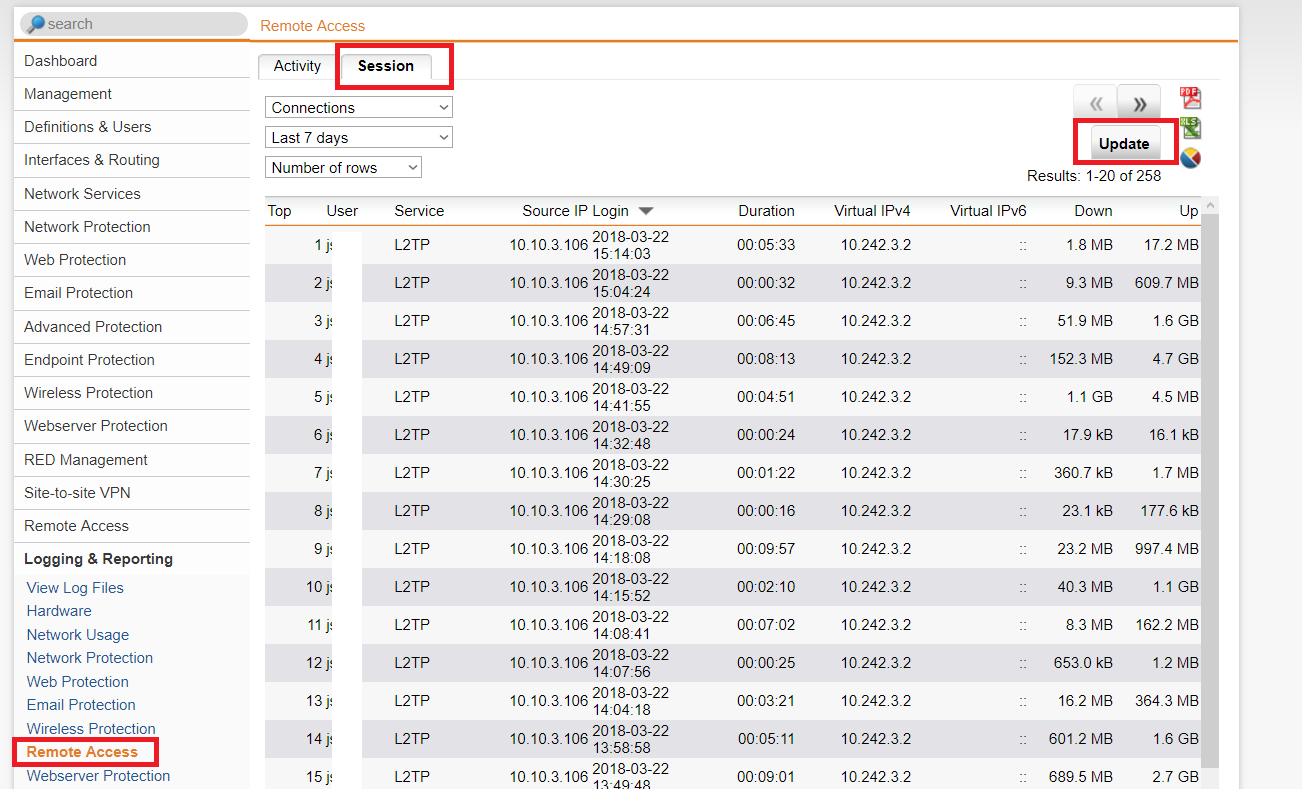1302x789 pixels.
Task: Open Web Protection main menu
Action: click(x=132, y=260)
